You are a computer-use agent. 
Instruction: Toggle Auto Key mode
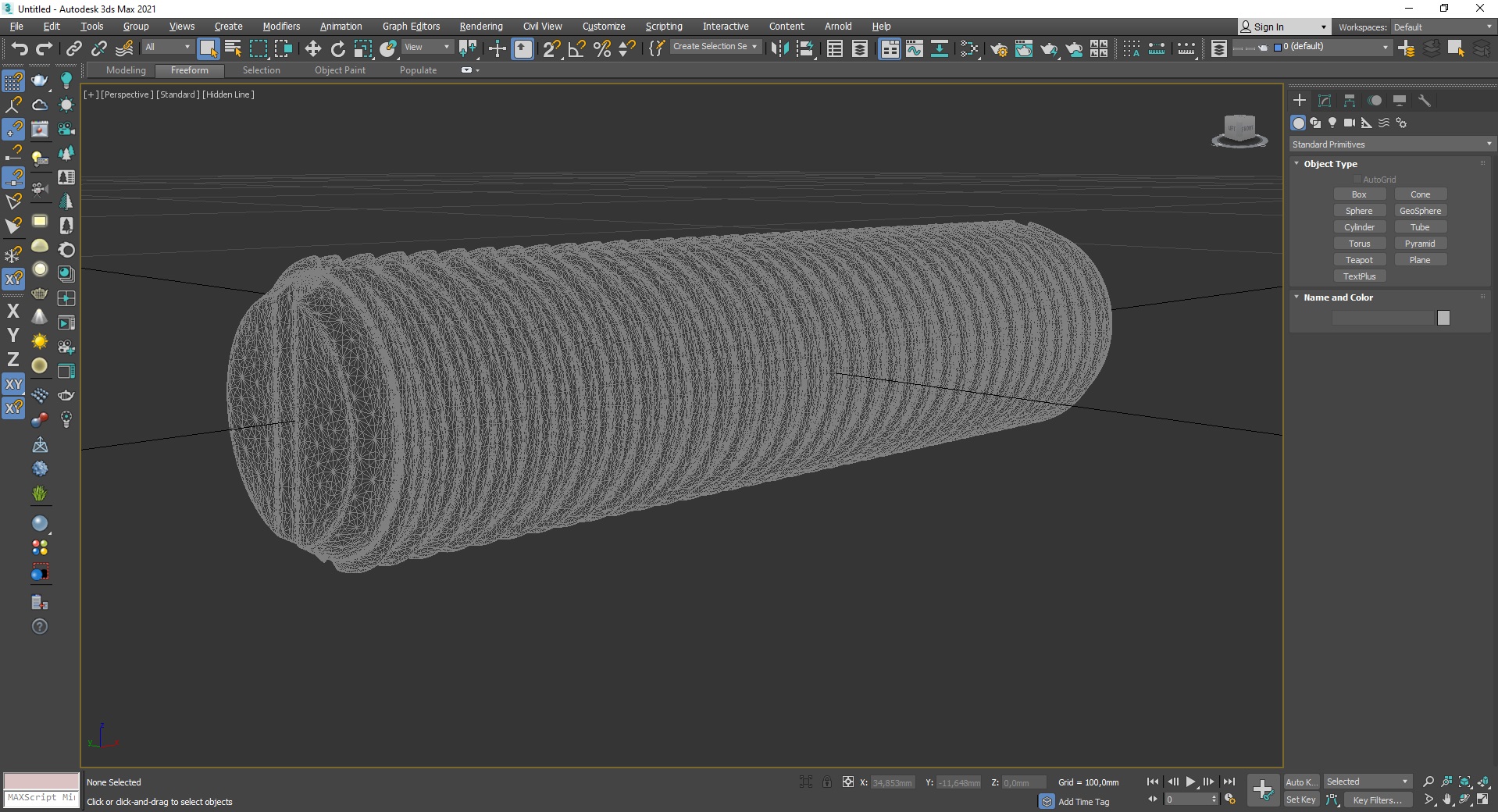[x=1301, y=782]
